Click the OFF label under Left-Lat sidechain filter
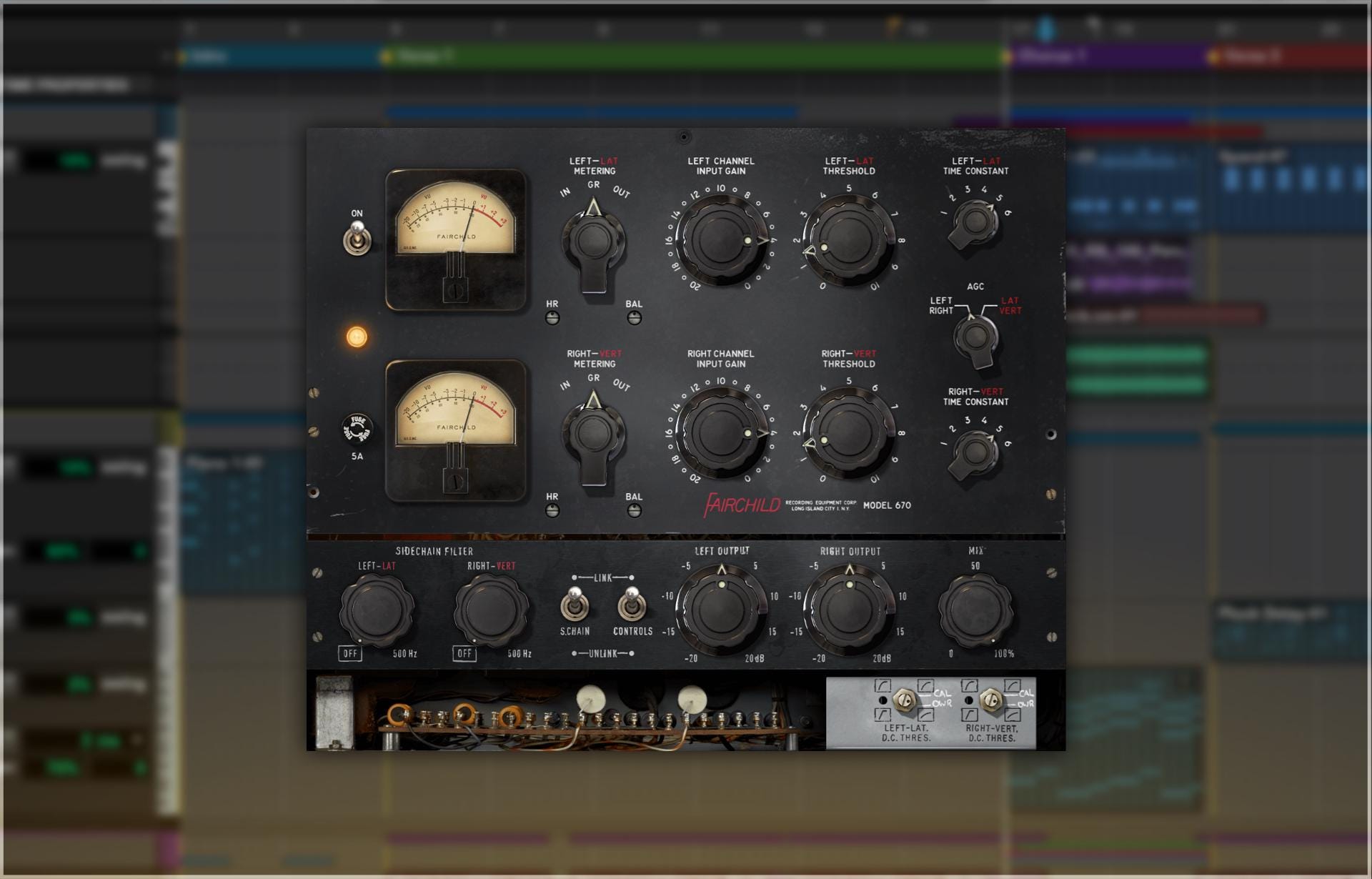 click(x=350, y=653)
